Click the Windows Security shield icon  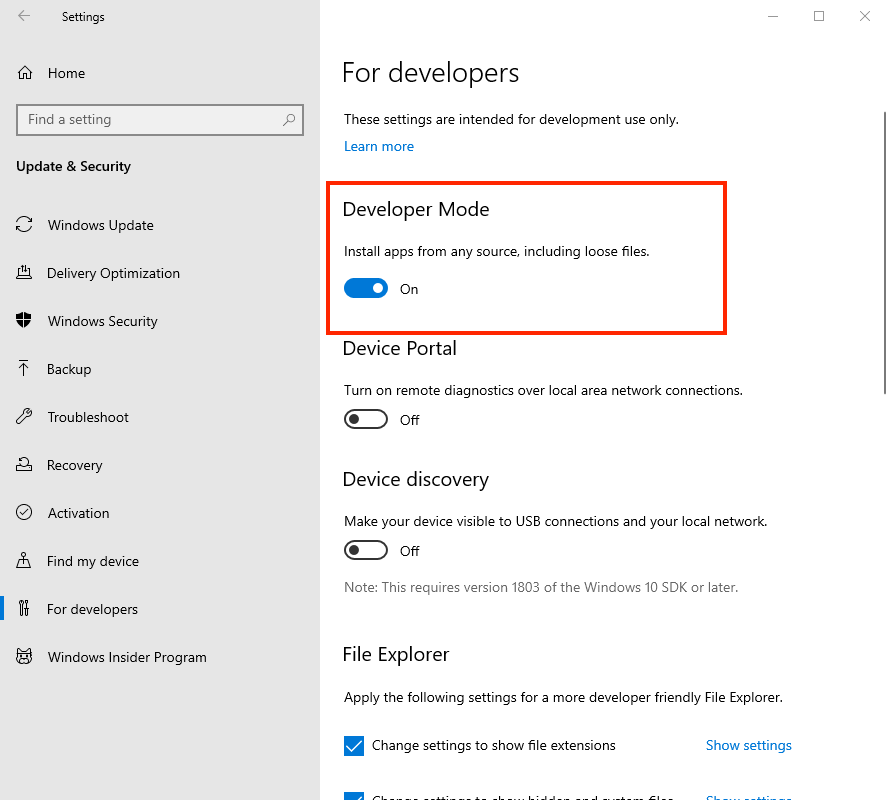(24, 320)
